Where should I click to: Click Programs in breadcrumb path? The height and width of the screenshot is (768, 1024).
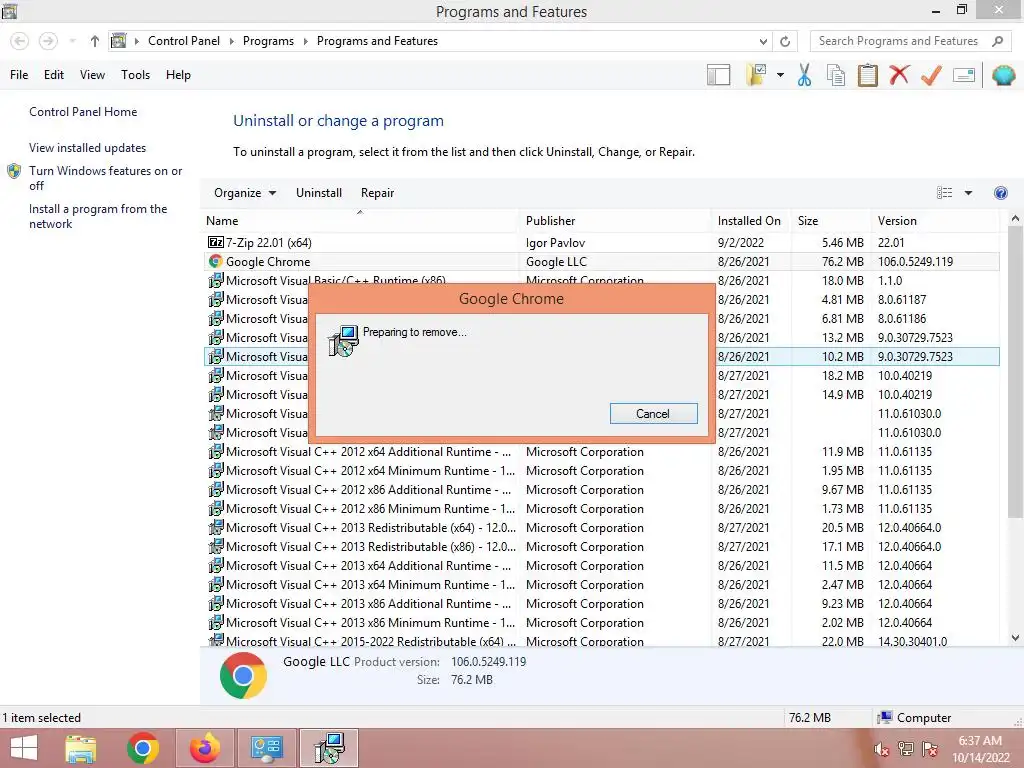[268, 40]
